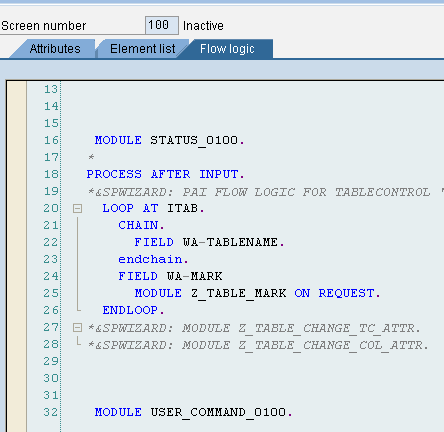Click 'MODULE Z_TABLE_MARK ON REQUEST.' line
The width and height of the screenshot is (444, 432).
(257, 293)
